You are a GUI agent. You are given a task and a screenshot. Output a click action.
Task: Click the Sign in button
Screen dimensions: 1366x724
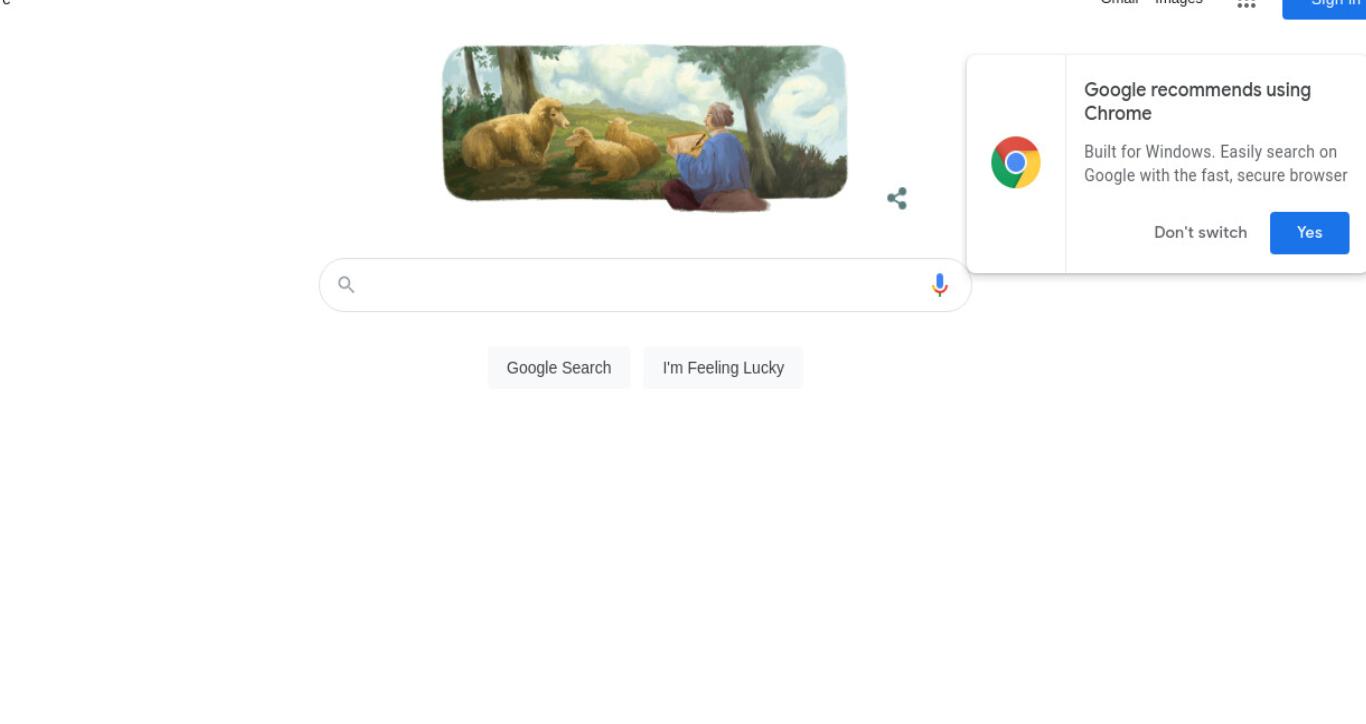pyautogui.click(x=1325, y=5)
